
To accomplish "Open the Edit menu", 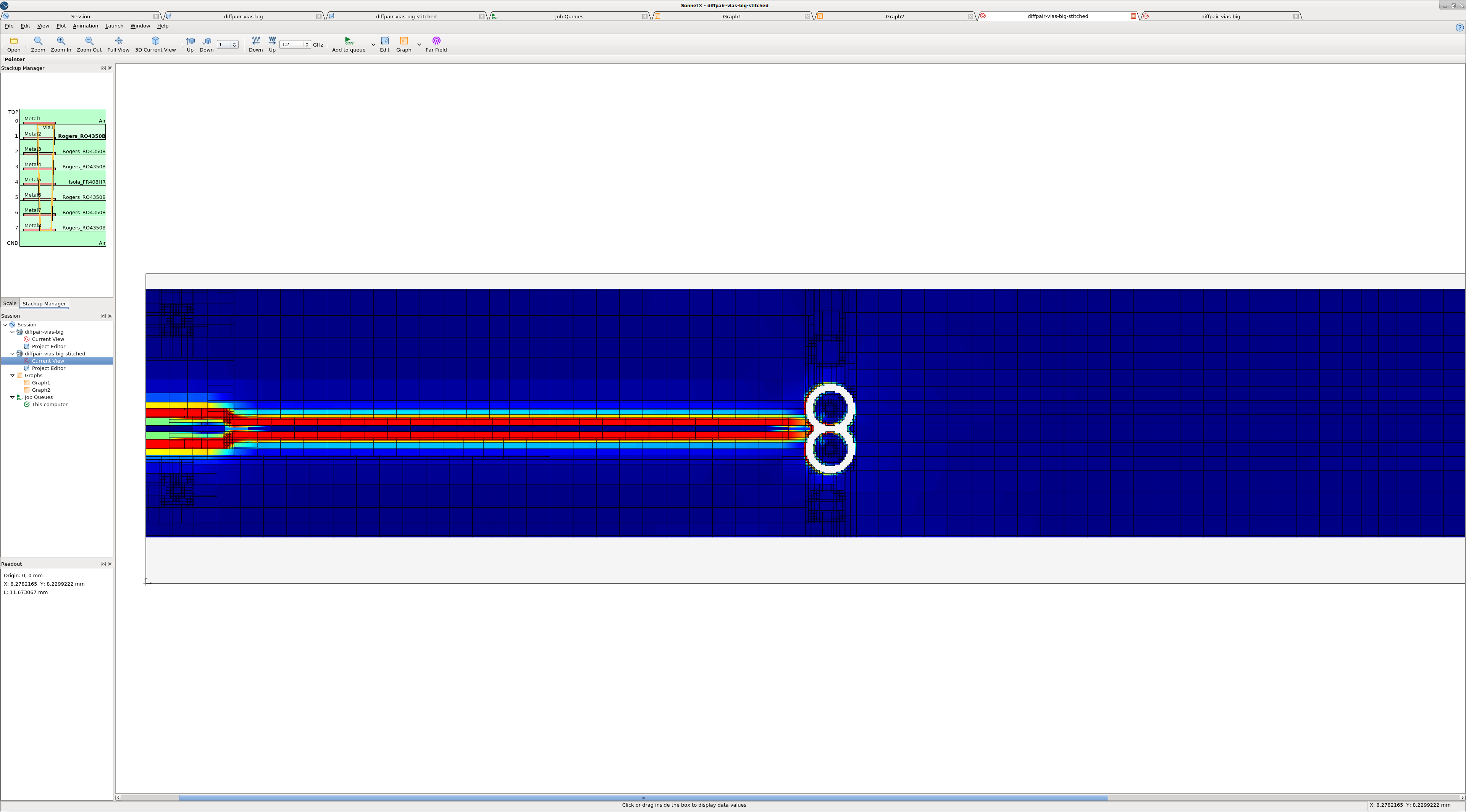I will coord(26,26).
